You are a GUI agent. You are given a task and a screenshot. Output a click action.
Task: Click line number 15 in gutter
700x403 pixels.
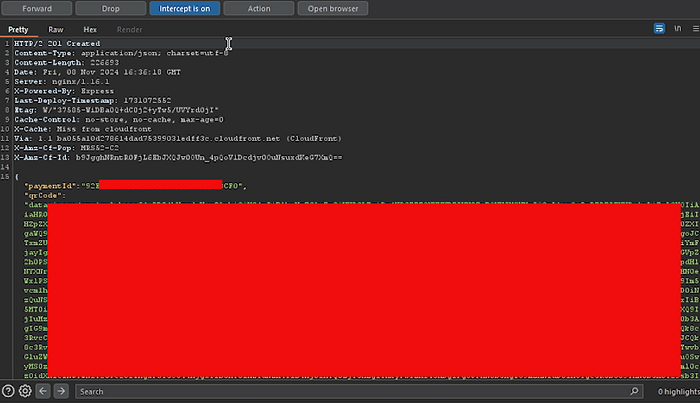(5, 177)
